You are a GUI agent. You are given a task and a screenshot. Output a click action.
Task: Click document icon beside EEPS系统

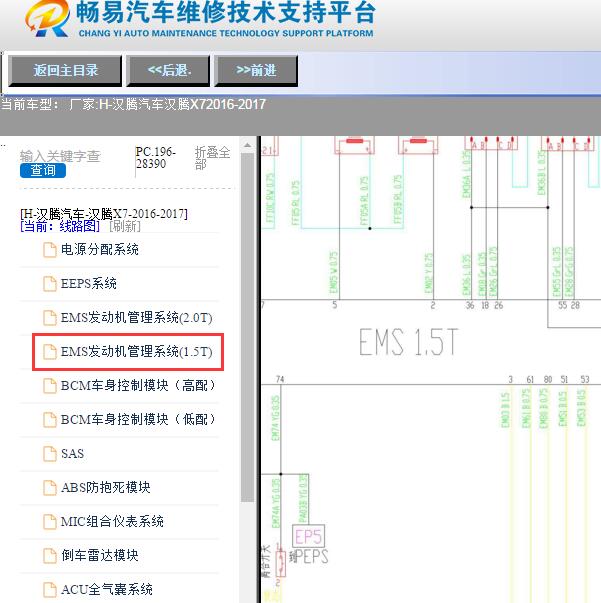click(x=50, y=283)
